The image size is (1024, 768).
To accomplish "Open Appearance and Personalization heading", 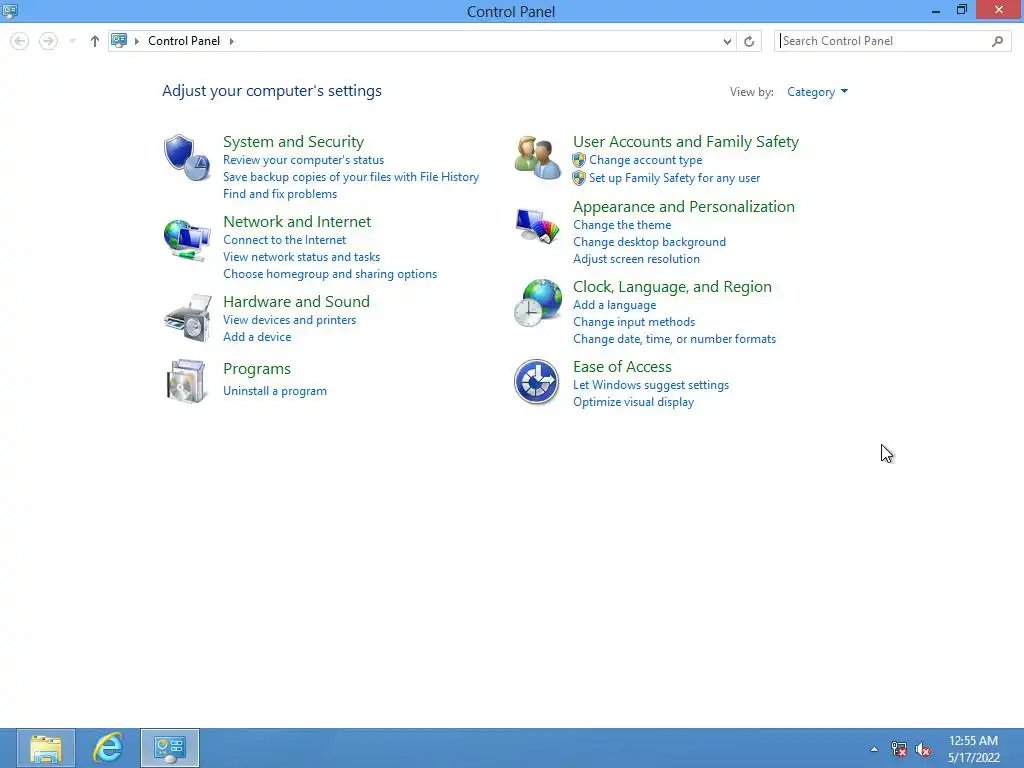I will tap(684, 206).
